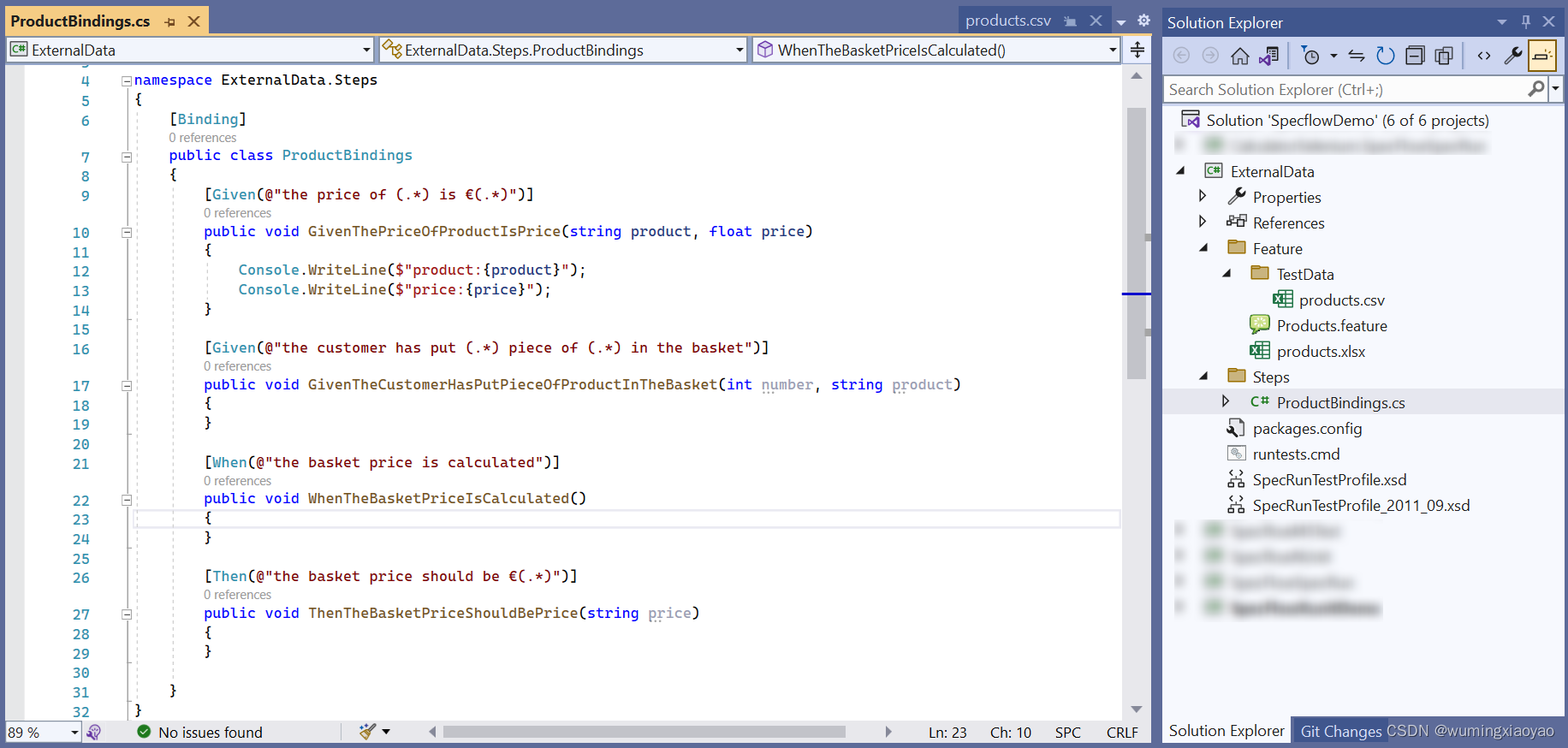Click the vertical scrollbar down arrow

point(1137,709)
